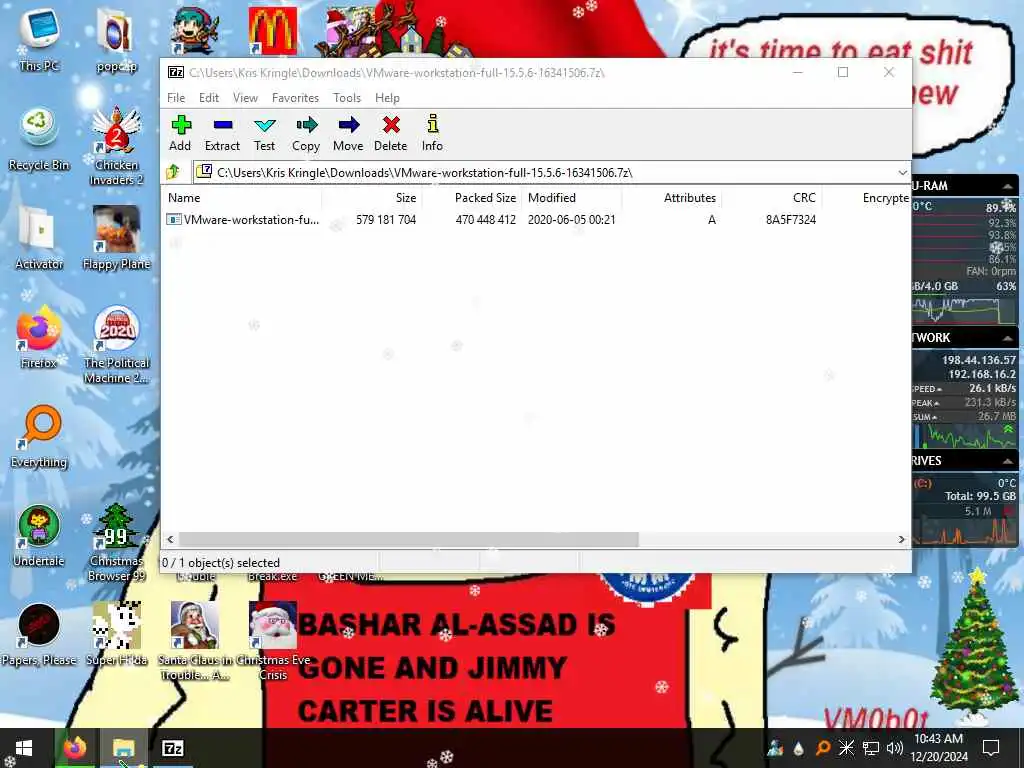1024x768 pixels.
Task: Open the notification center icon
Action: [991, 748]
